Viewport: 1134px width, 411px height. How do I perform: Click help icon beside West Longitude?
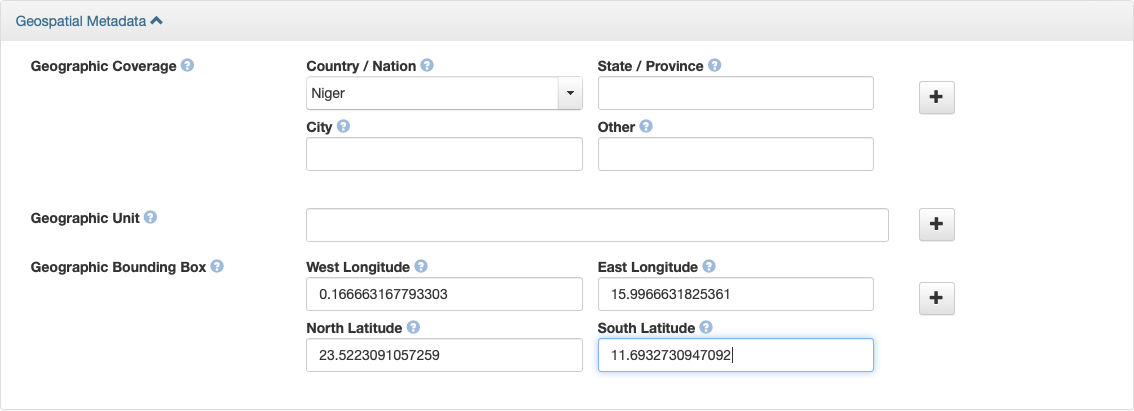(421, 266)
